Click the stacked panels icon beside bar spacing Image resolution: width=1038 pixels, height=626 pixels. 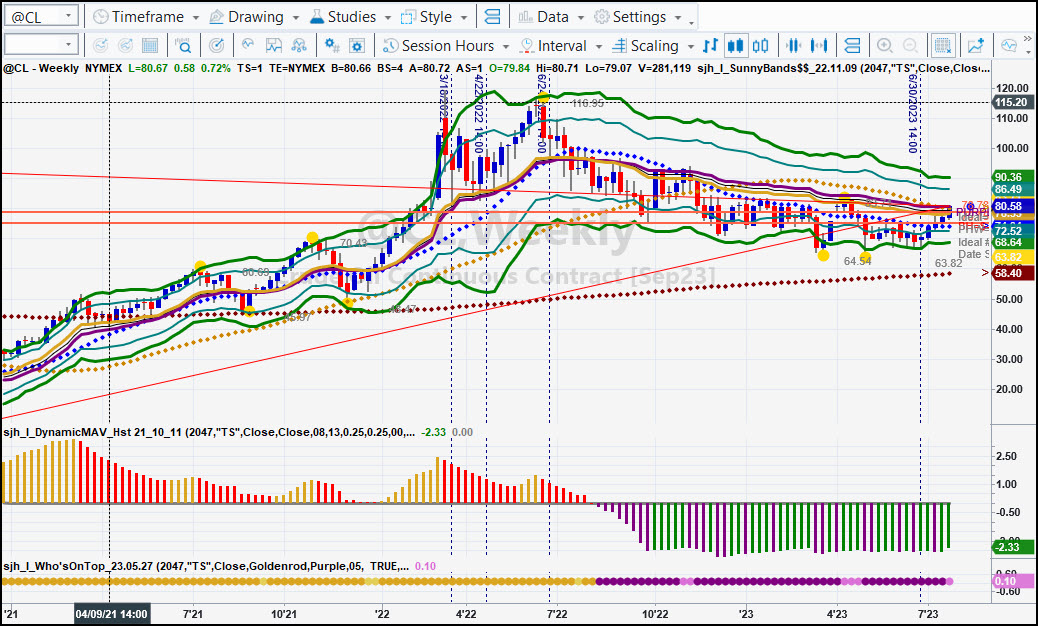click(x=852, y=46)
